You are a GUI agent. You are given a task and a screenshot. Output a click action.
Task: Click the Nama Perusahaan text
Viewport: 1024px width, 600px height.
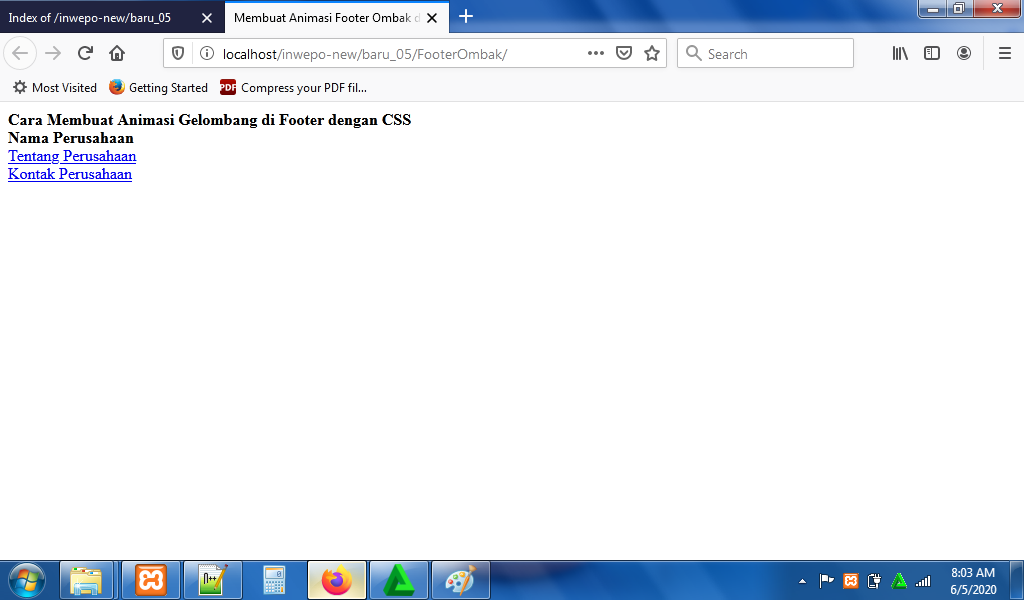(x=71, y=138)
